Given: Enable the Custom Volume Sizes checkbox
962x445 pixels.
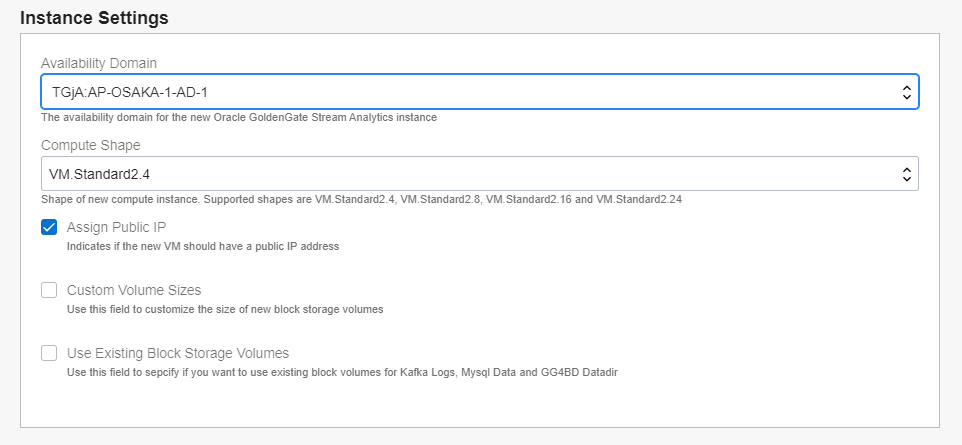Looking at the screenshot, I should [x=49, y=290].
